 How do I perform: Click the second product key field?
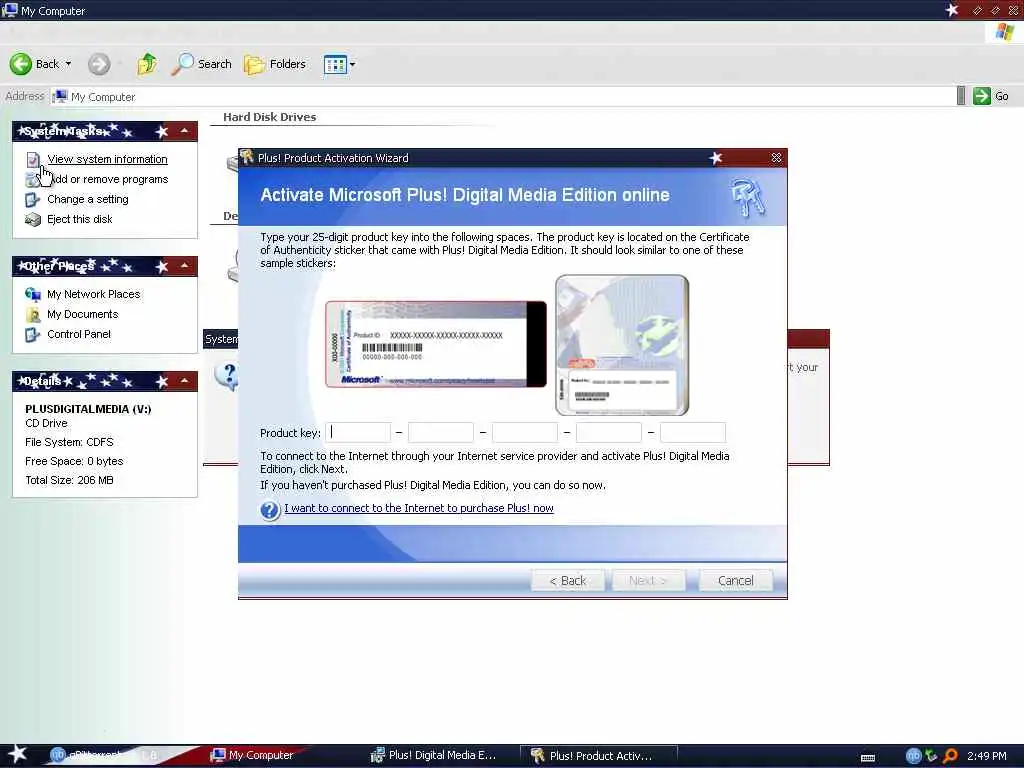coord(441,432)
